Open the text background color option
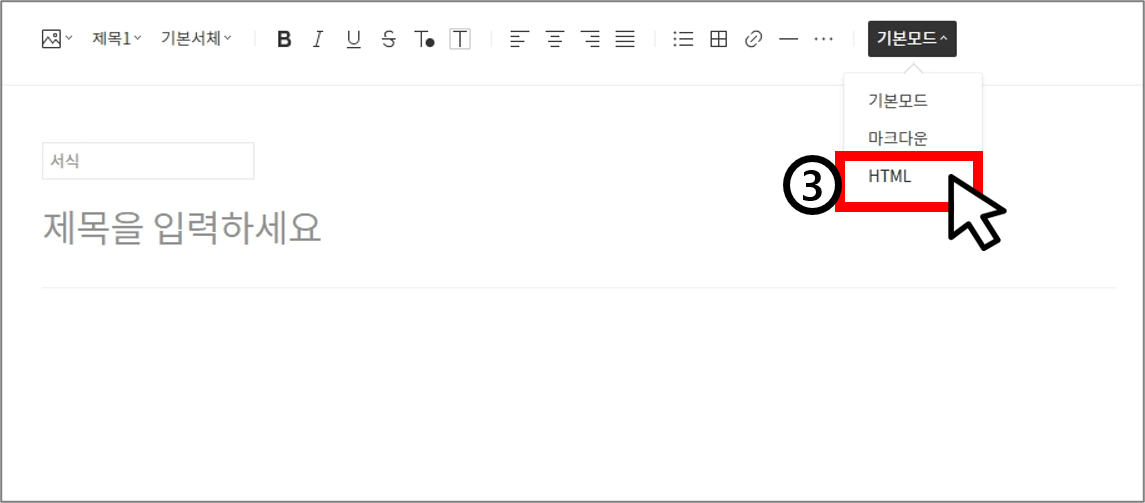This screenshot has height=503, width=1145. click(460, 39)
